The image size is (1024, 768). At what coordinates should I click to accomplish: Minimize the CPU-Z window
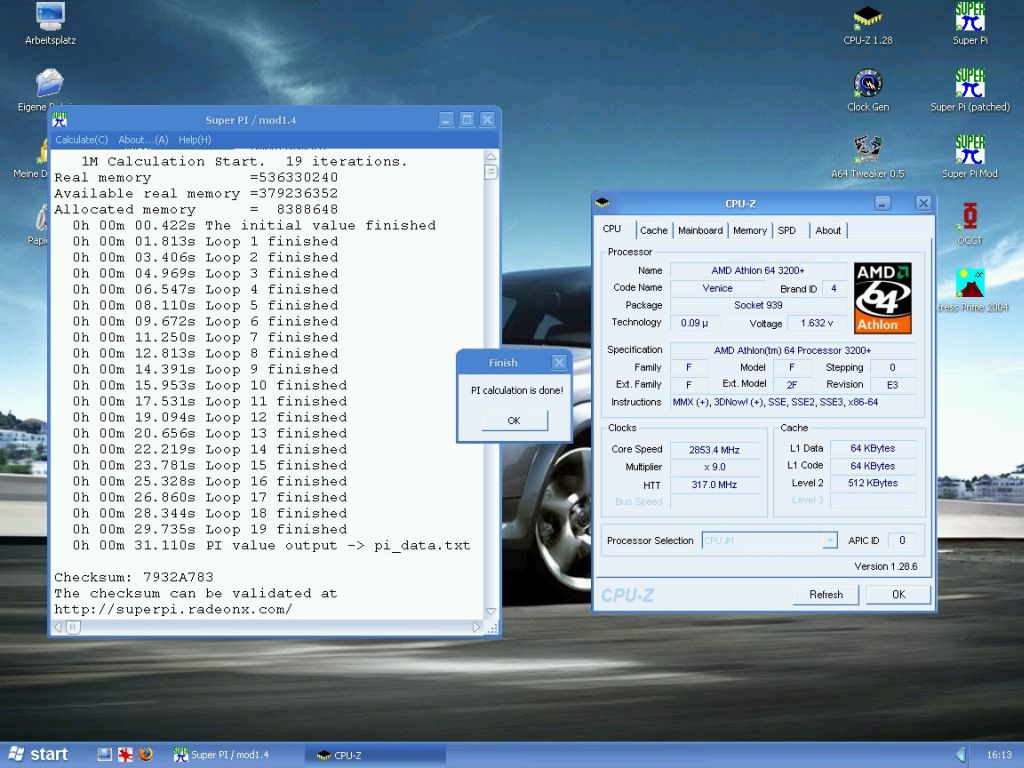point(882,204)
